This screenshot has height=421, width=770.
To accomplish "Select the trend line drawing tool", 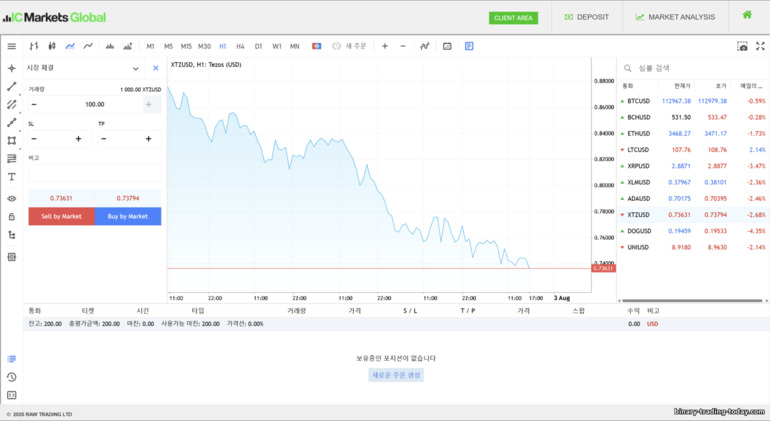I will click(12, 86).
